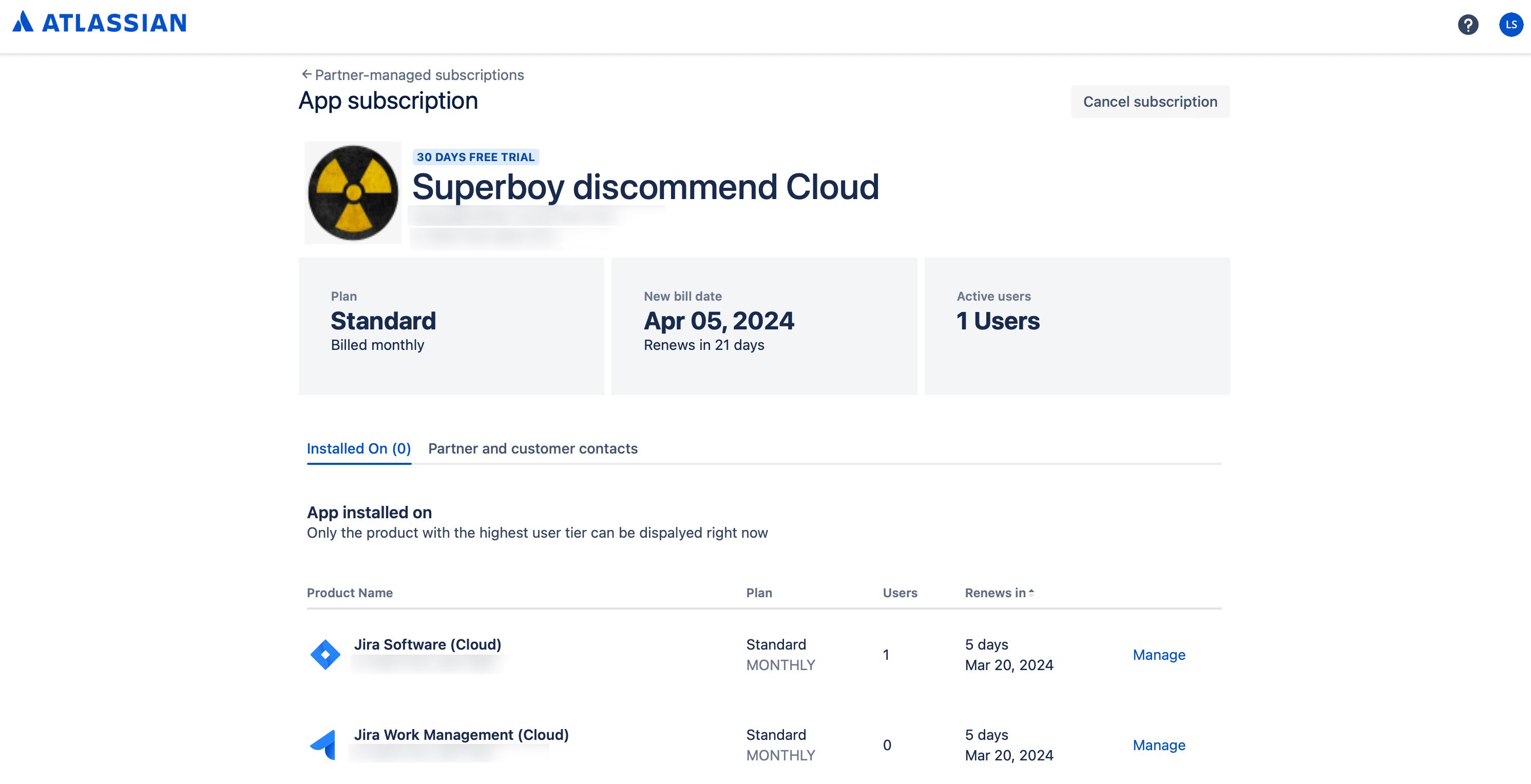Image resolution: width=1531 pixels, height=784 pixels.
Task: Switch to Partner and customer contacts tab
Action: (x=532, y=448)
